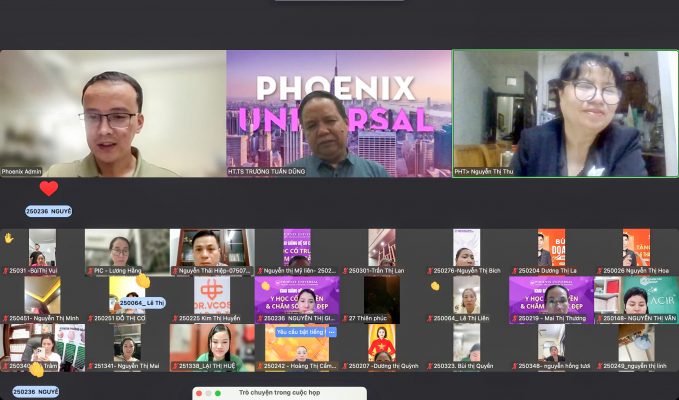679x400 pixels.
Task: Click the muted mic icon by Trần Thị Lan
Action: click(345, 271)
